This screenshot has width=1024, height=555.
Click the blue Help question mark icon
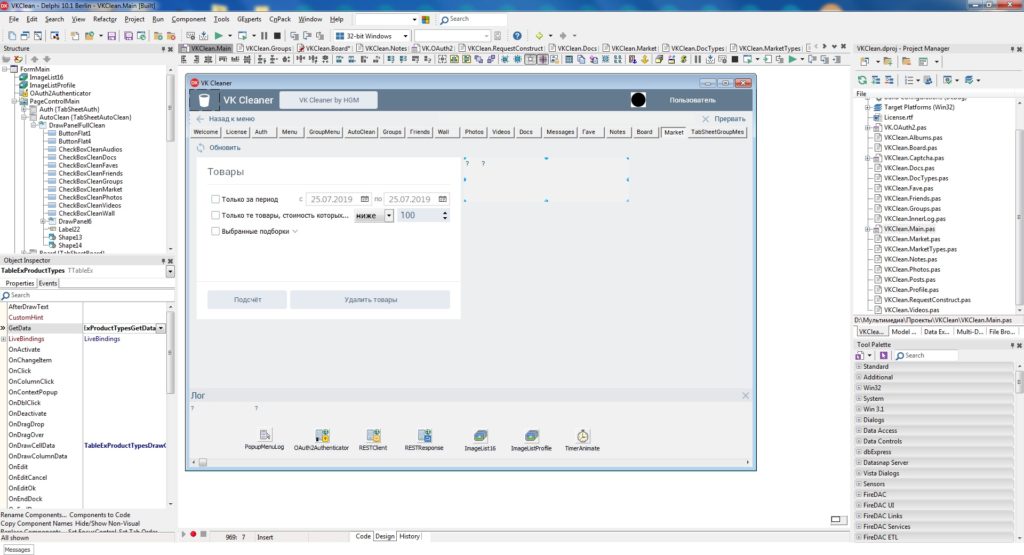pyautogui.click(x=517, y=36)
